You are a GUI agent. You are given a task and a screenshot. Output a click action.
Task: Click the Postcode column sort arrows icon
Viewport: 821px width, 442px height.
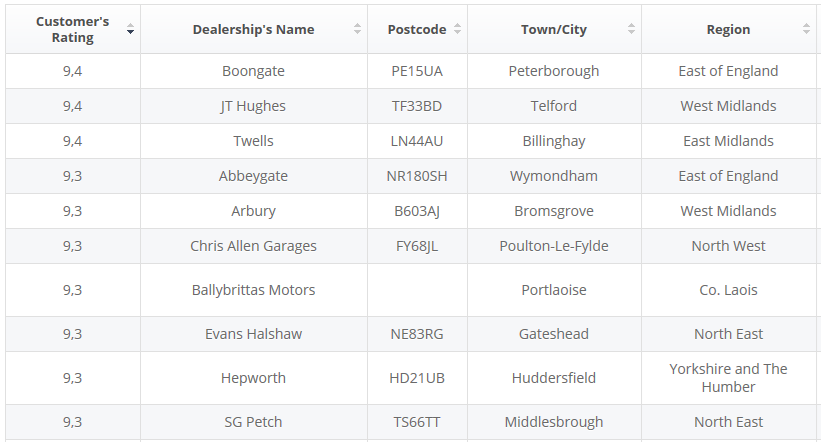coord(457,29)
